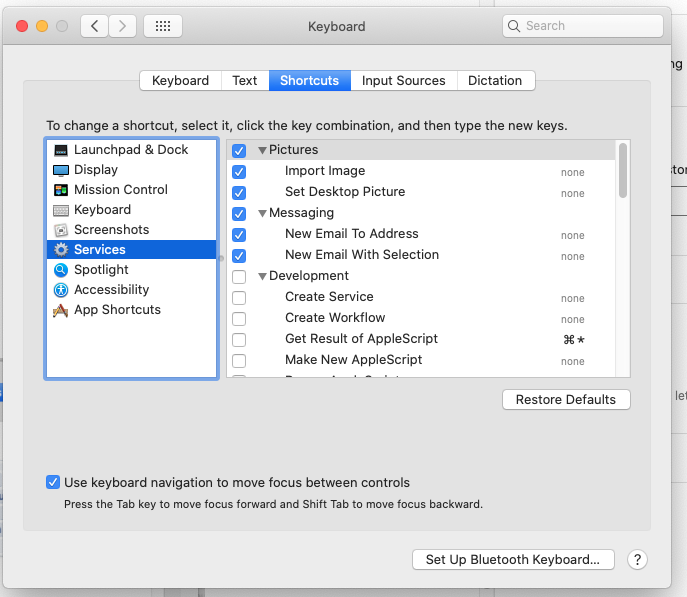Enable Make New AppleScript checkbox

point(239,361)
